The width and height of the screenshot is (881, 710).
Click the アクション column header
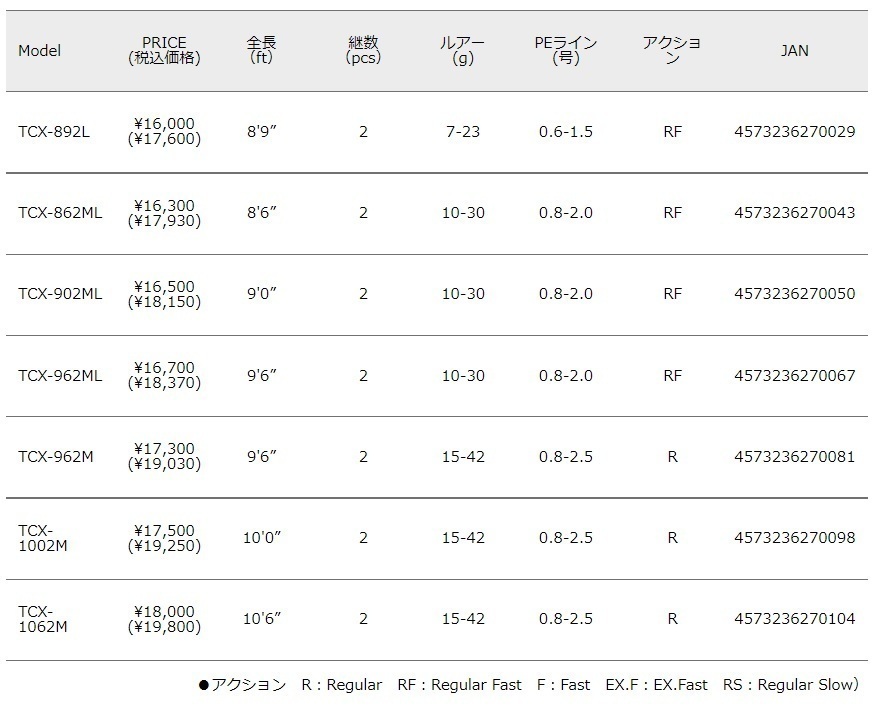(672, 51)
